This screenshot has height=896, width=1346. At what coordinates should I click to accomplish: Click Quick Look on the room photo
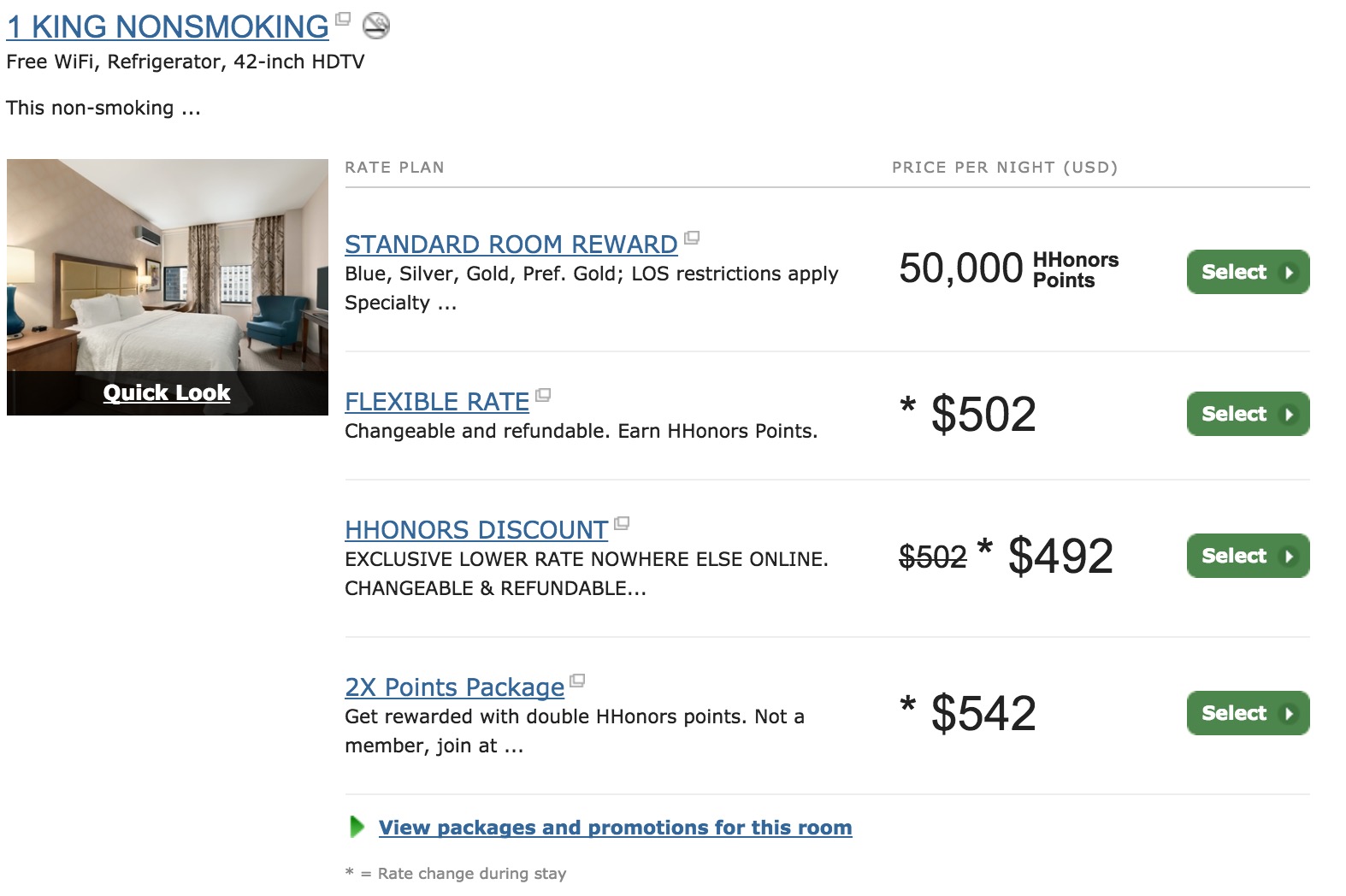[167, 392]
